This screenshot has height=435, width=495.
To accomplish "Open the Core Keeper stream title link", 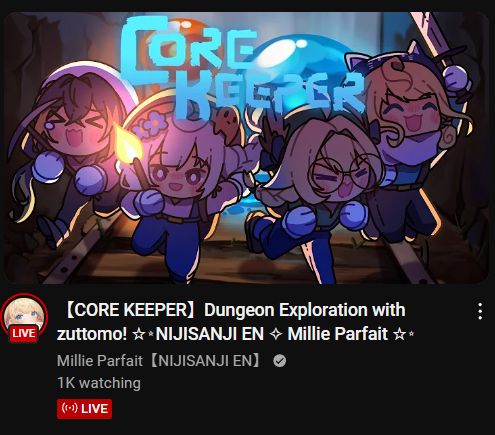I will coord(235,322).
